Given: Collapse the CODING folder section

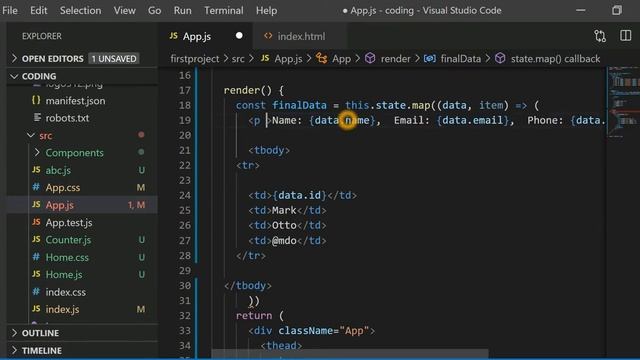Looking at the screenshot, I should click(x=39, y=76).
